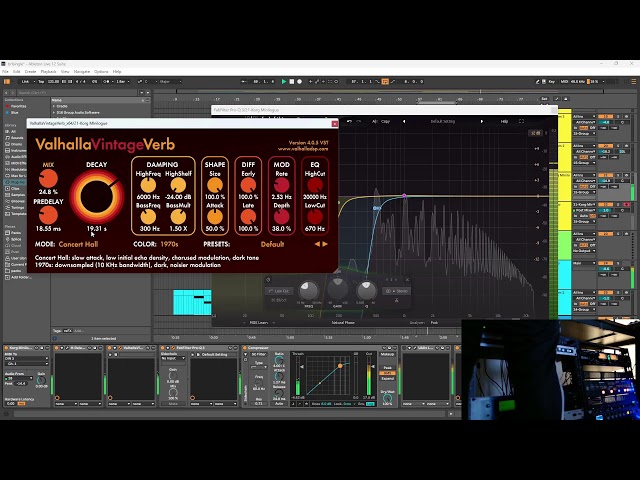Click the Mod Rate knob
640x480 pixels.
tap(281, 185)
